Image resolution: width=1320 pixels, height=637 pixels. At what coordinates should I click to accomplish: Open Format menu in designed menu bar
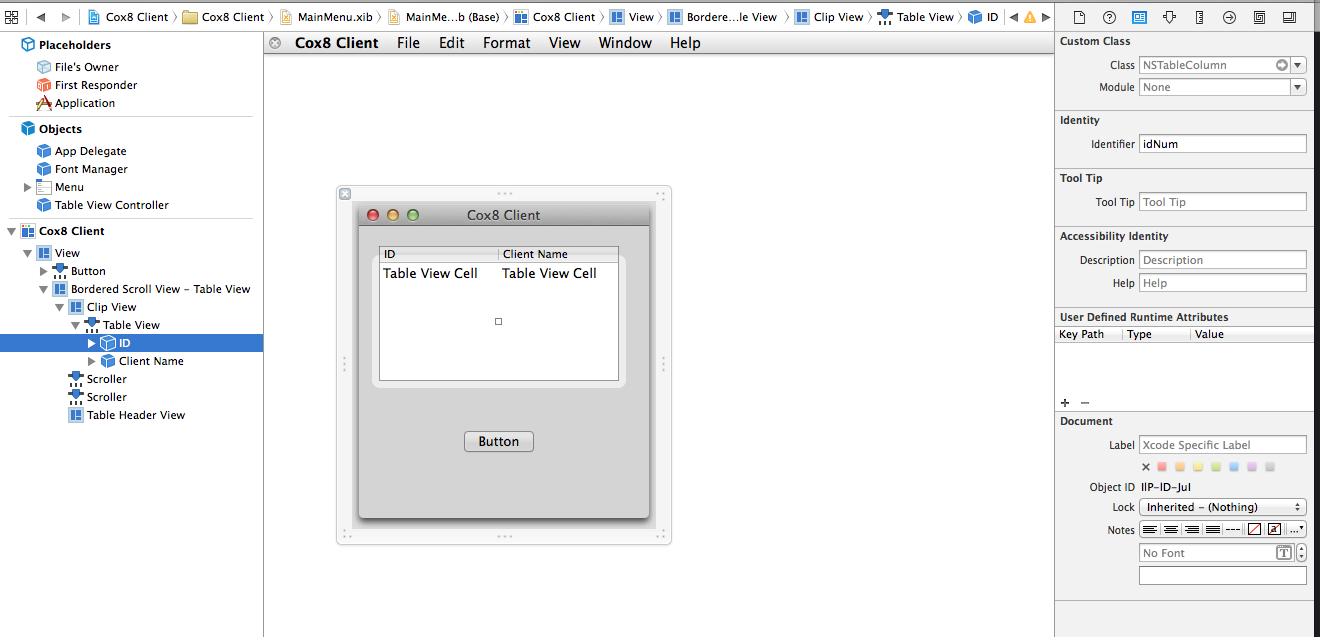[x=507, y=43]
